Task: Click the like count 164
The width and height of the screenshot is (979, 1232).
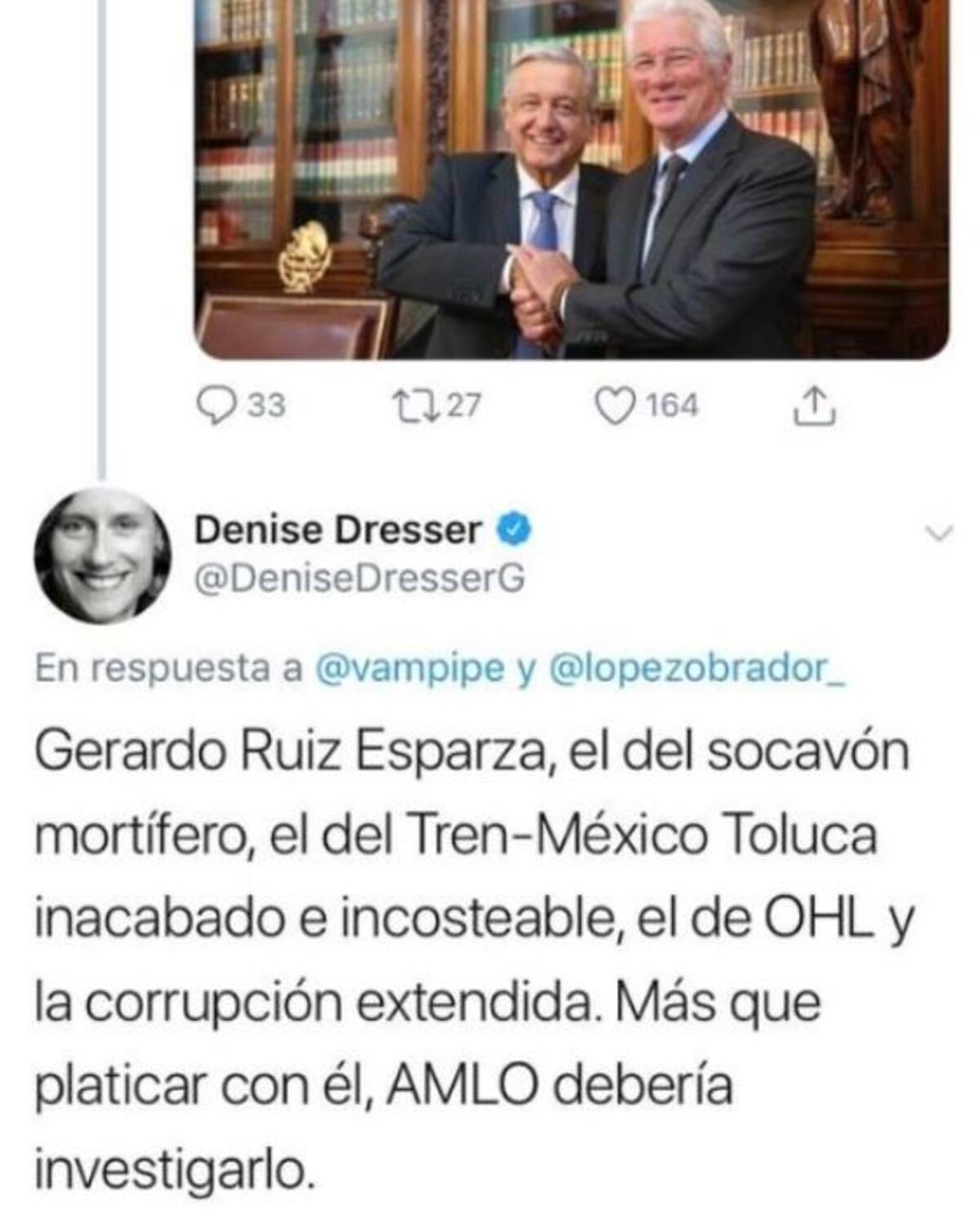Action: pos(672,405)
